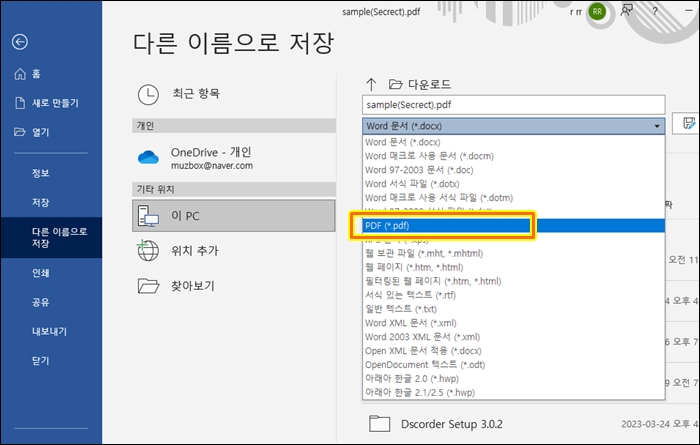
Task: Choose 일반 텍스트 (*.txt)
Action: (x=513, y=309)
